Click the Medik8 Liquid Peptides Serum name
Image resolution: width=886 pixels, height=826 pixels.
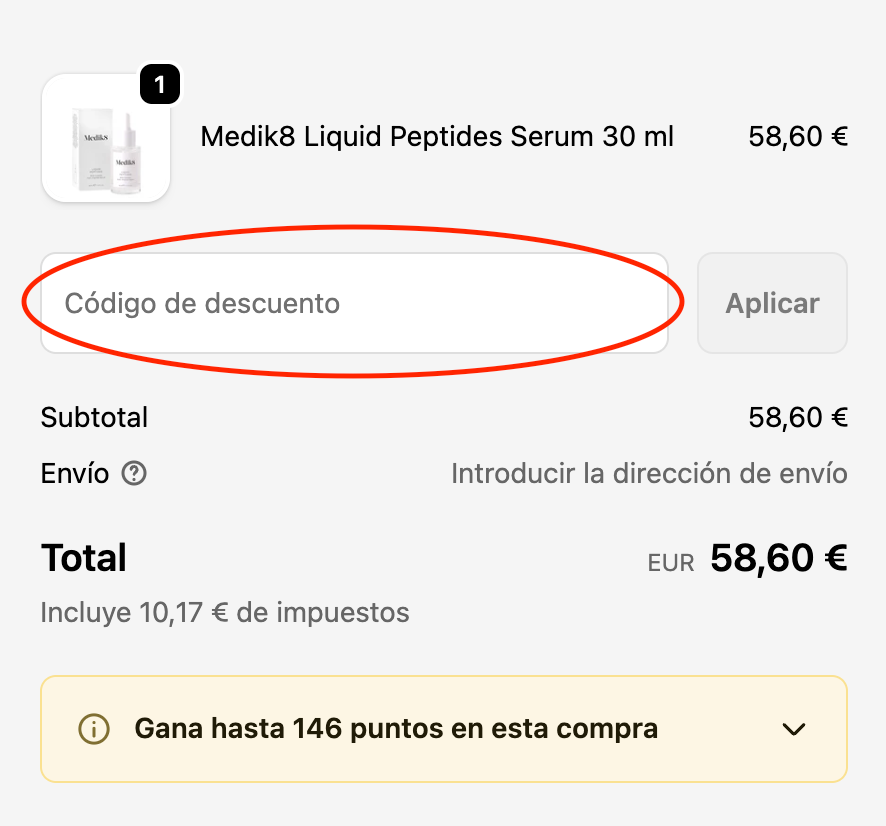(437, 136)
